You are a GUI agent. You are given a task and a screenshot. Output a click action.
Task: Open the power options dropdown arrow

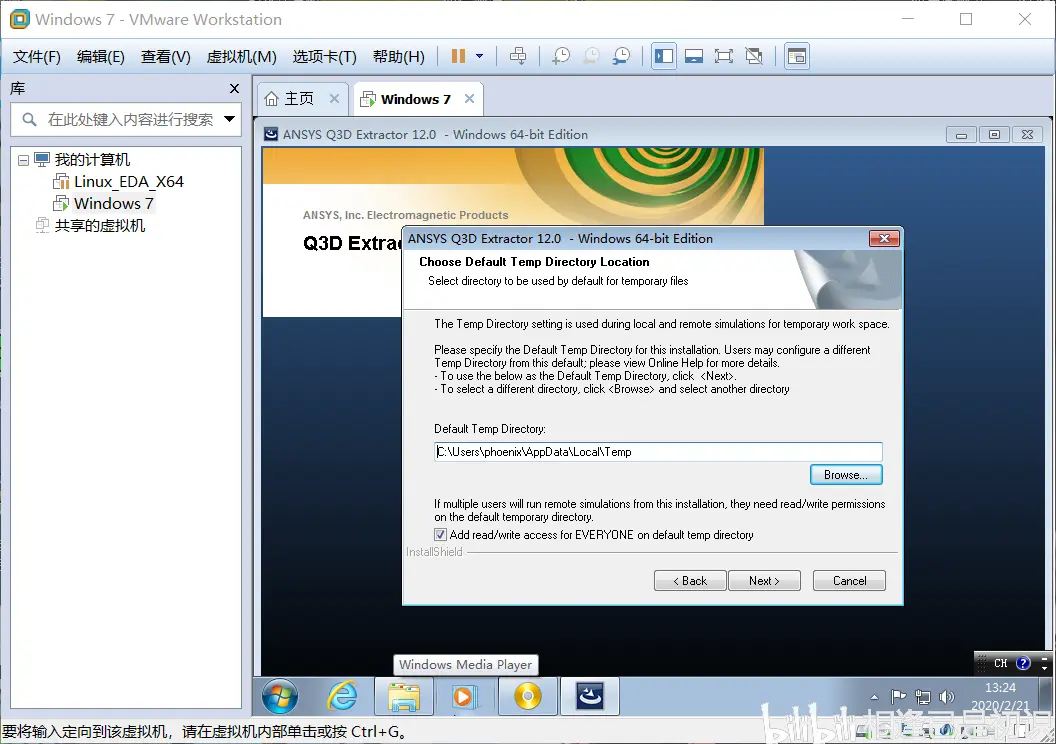[x=480, y=57]
